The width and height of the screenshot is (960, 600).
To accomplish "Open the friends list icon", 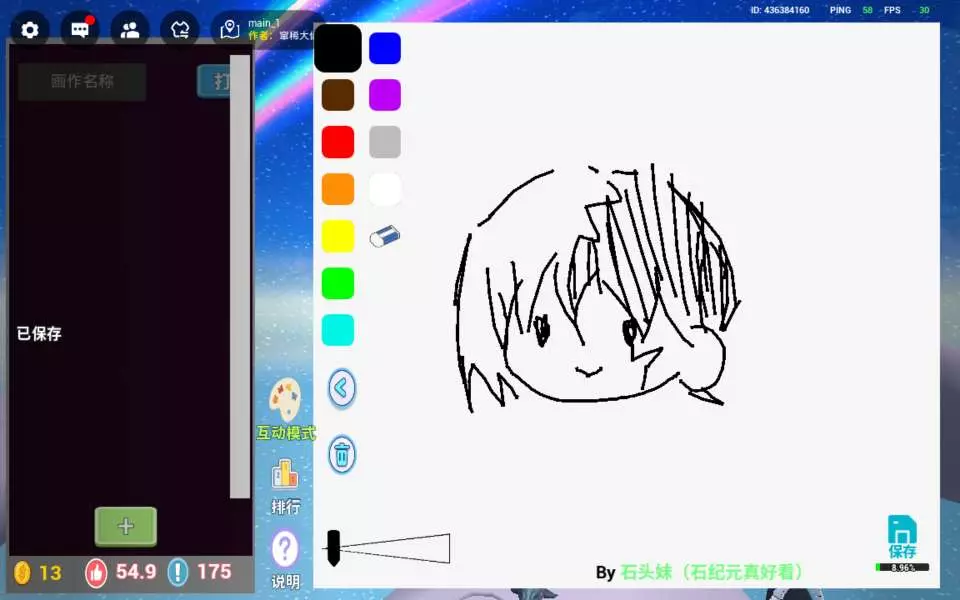I will (x=129, y=29).
